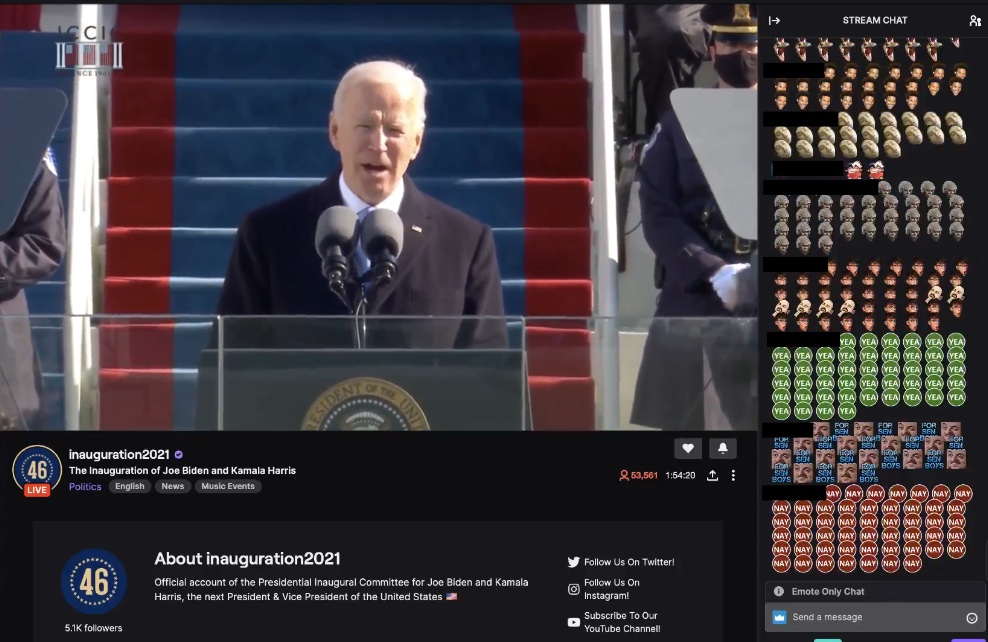Click the About inauguration2021 heading
This screenshot has height=642, width=988.
247,558
